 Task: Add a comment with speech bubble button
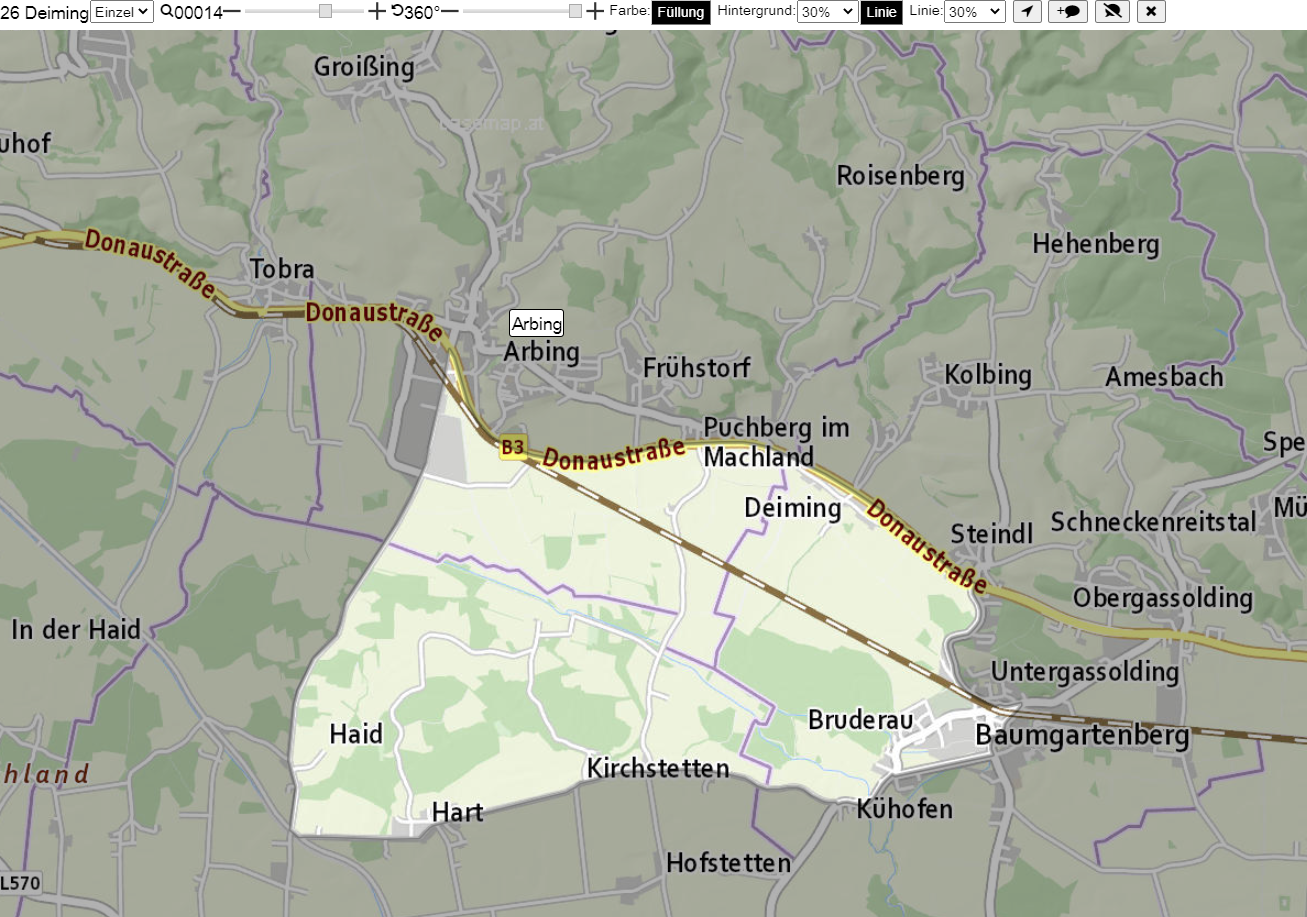(x=1068, y=12)
